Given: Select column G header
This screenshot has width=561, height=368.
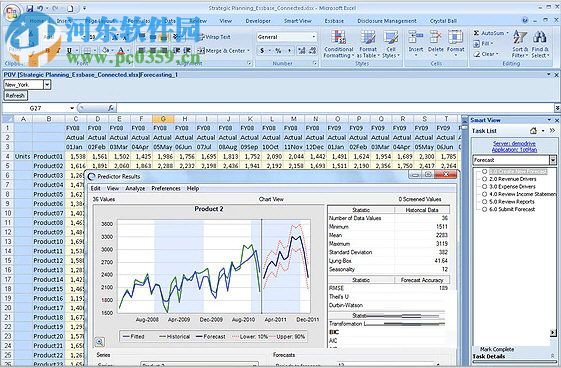Looking at the screenshot, I should [163, 119].
